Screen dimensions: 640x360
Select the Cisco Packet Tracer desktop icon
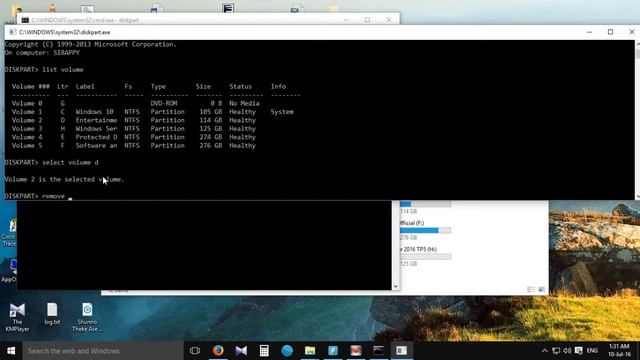(9, 233)
